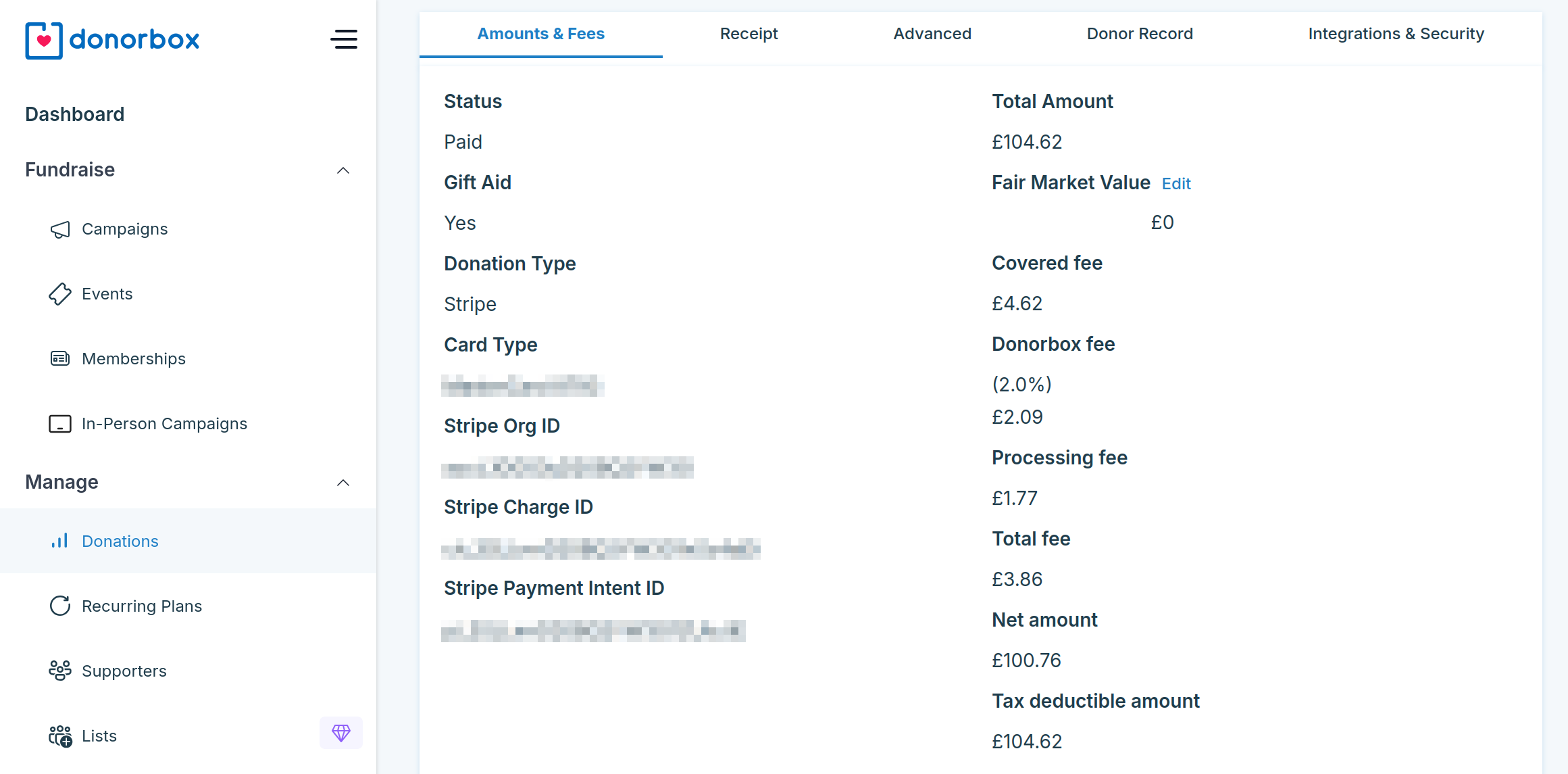The height and width of the screenshot is (774, 1568).
Task: Click the Donorbox heart logo
Action: [43, 40]
